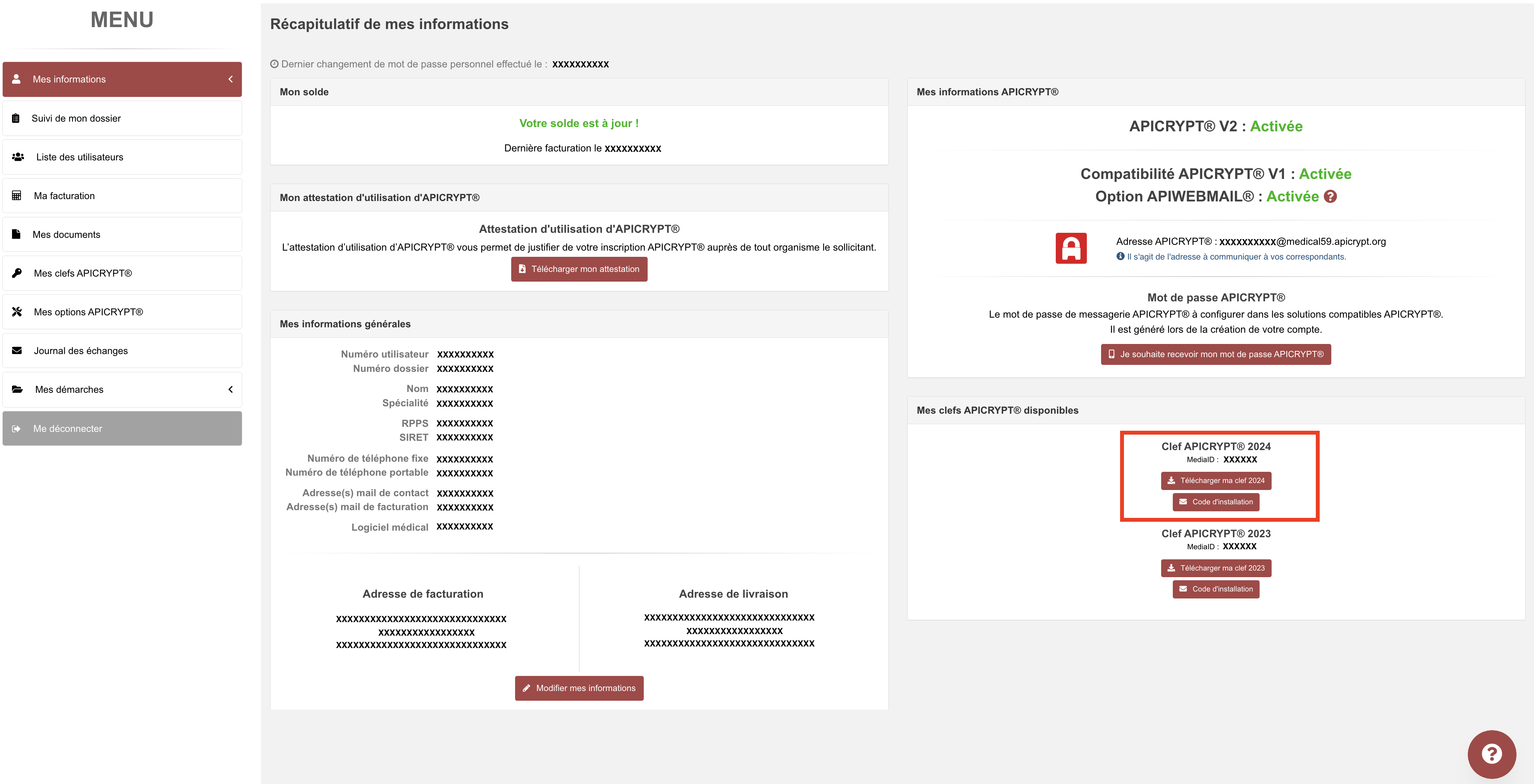1534x784 pixels.
Task: Click the journal/exchange icon next to 'Journal des échanges'
Action: point(17,350)
